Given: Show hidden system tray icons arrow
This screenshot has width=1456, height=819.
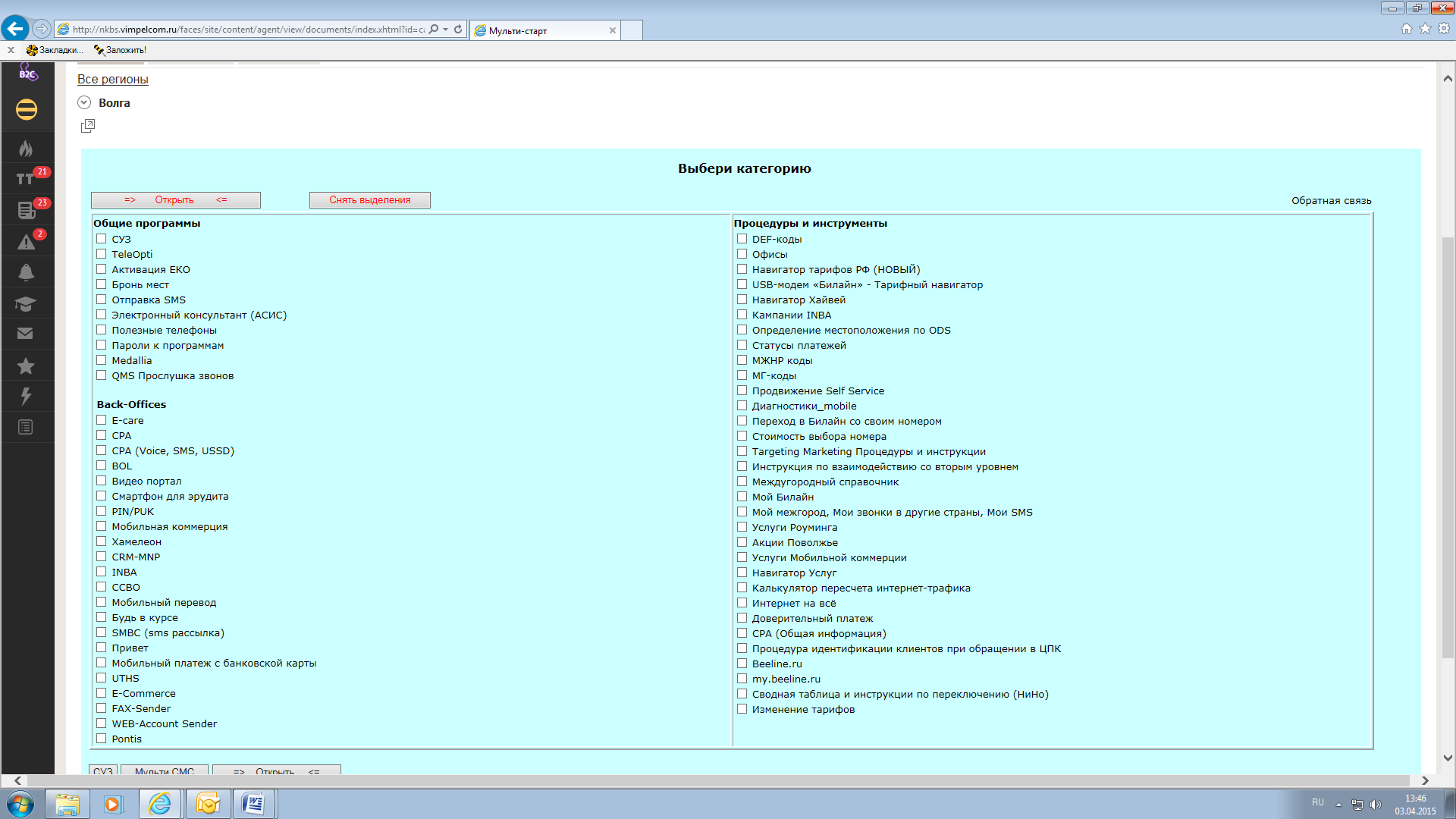Looking at the screenshot, I should (x=1338, y=805).
